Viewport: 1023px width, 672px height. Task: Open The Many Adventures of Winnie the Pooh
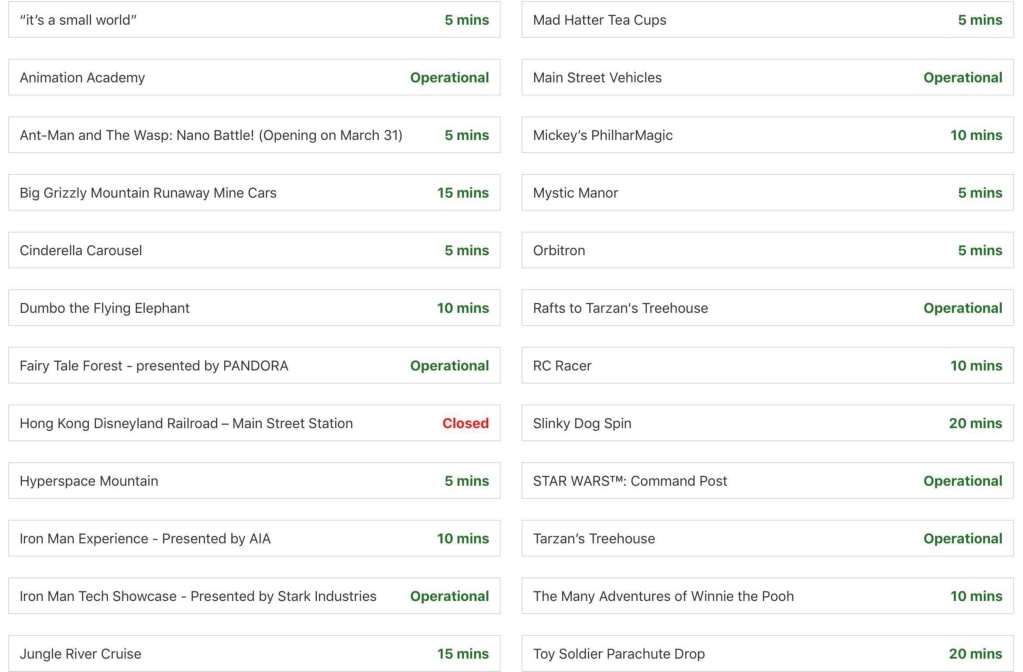tap(767, 596)
